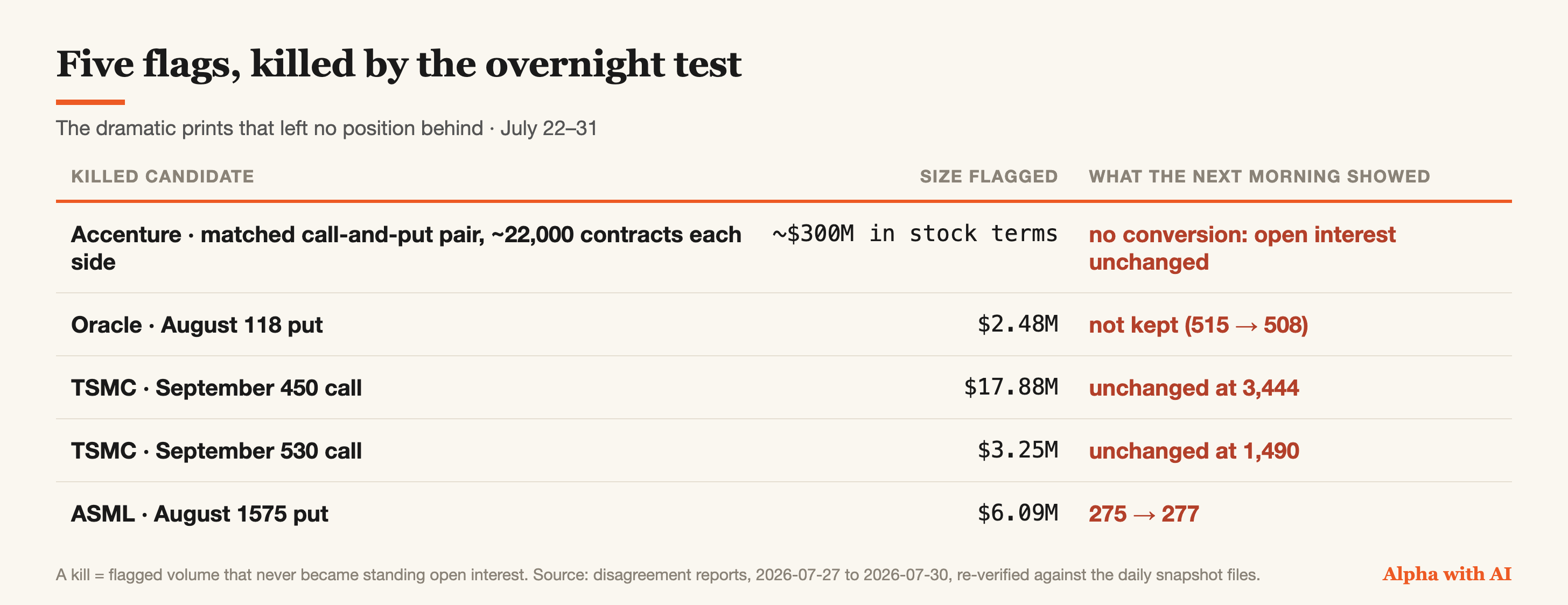
Task: Select the TSMC September 450 call row
Action: pos(784,388)
